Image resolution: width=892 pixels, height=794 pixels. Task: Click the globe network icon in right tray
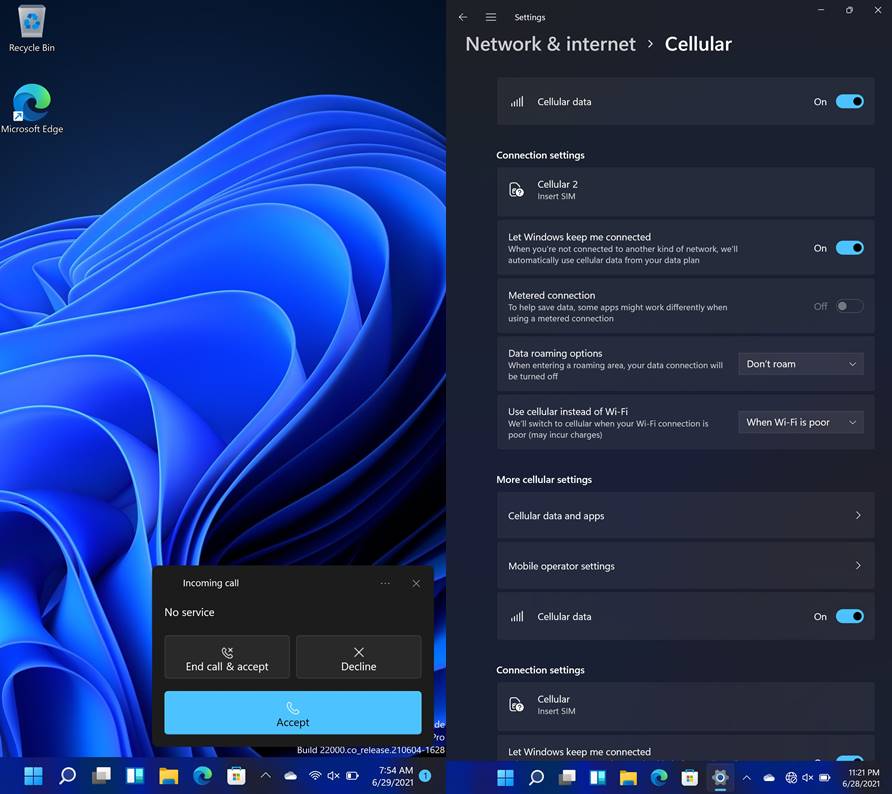791,778
